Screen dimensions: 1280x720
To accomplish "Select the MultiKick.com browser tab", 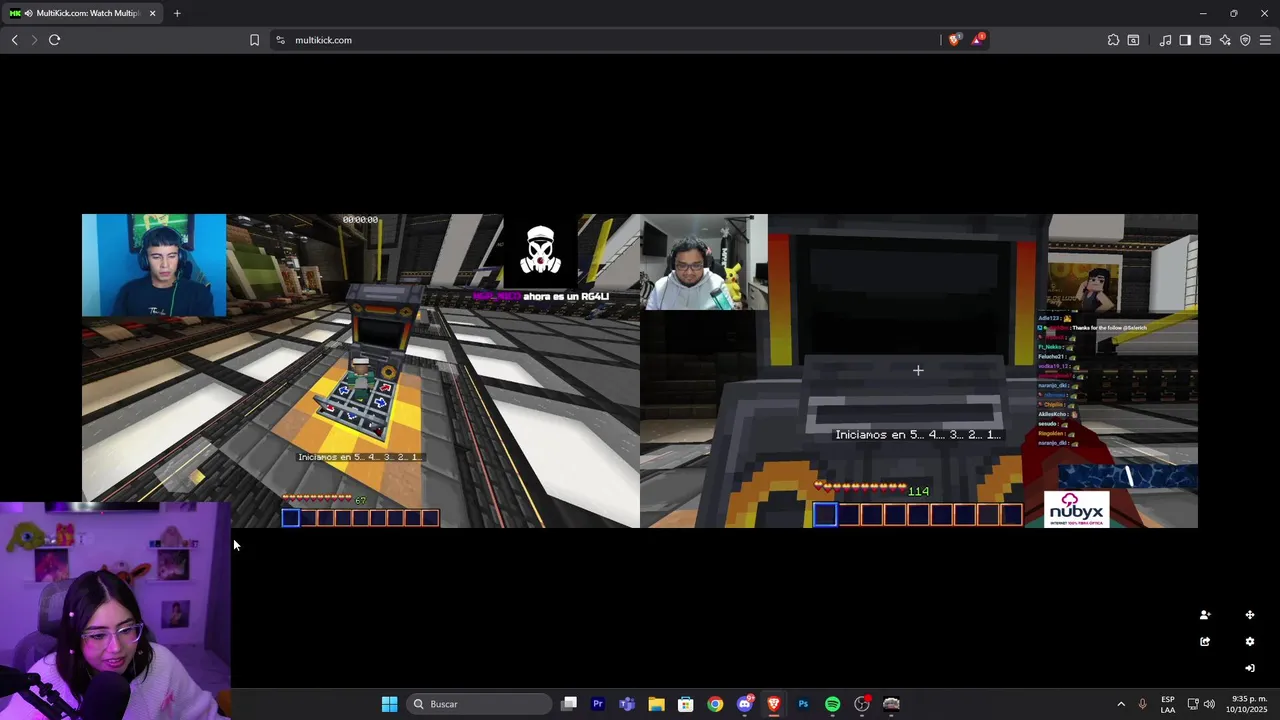I will (x=82, y=13).
